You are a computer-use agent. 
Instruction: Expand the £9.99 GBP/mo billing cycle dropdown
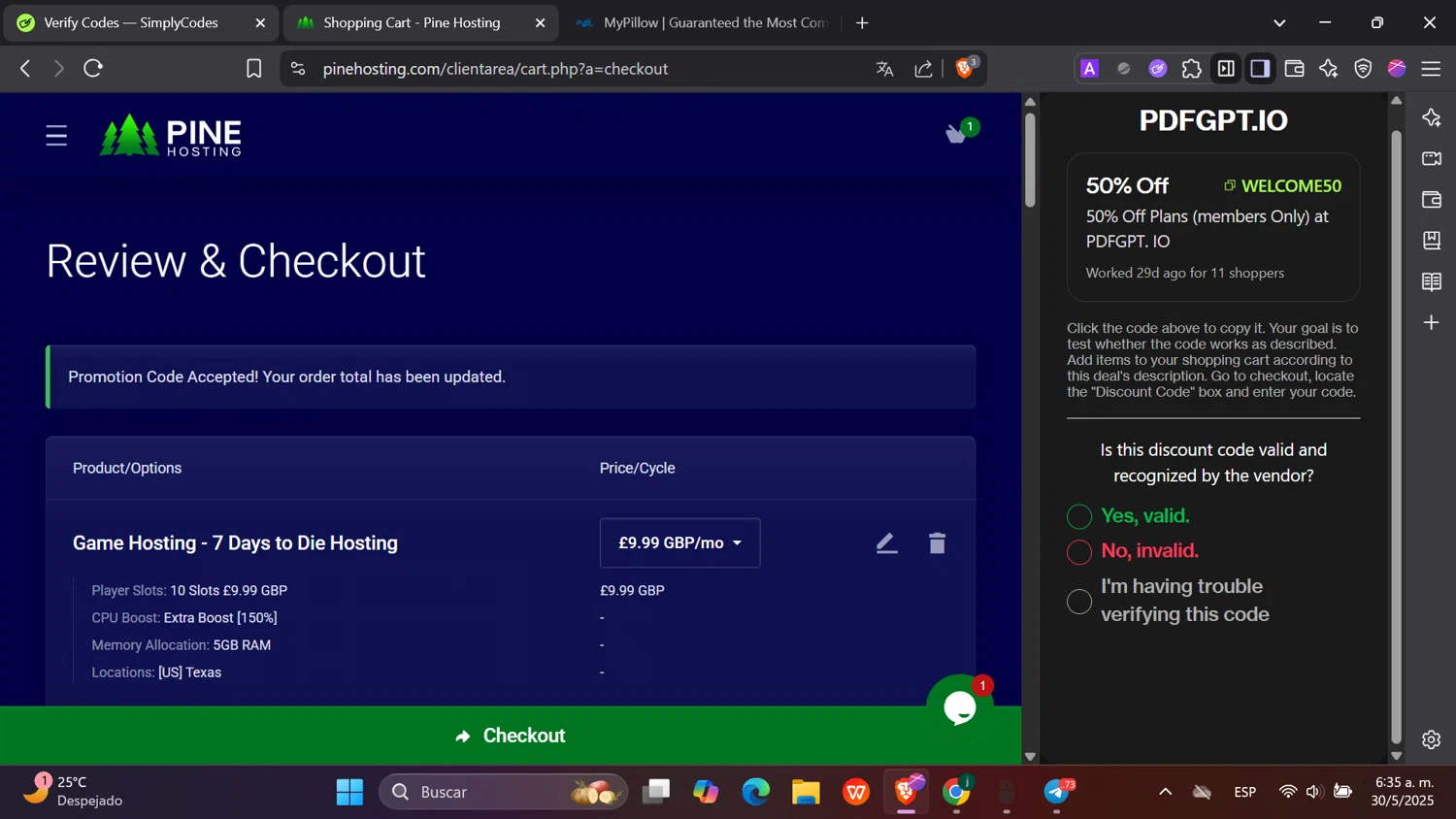pyautogui.click(x=679, y=542)
